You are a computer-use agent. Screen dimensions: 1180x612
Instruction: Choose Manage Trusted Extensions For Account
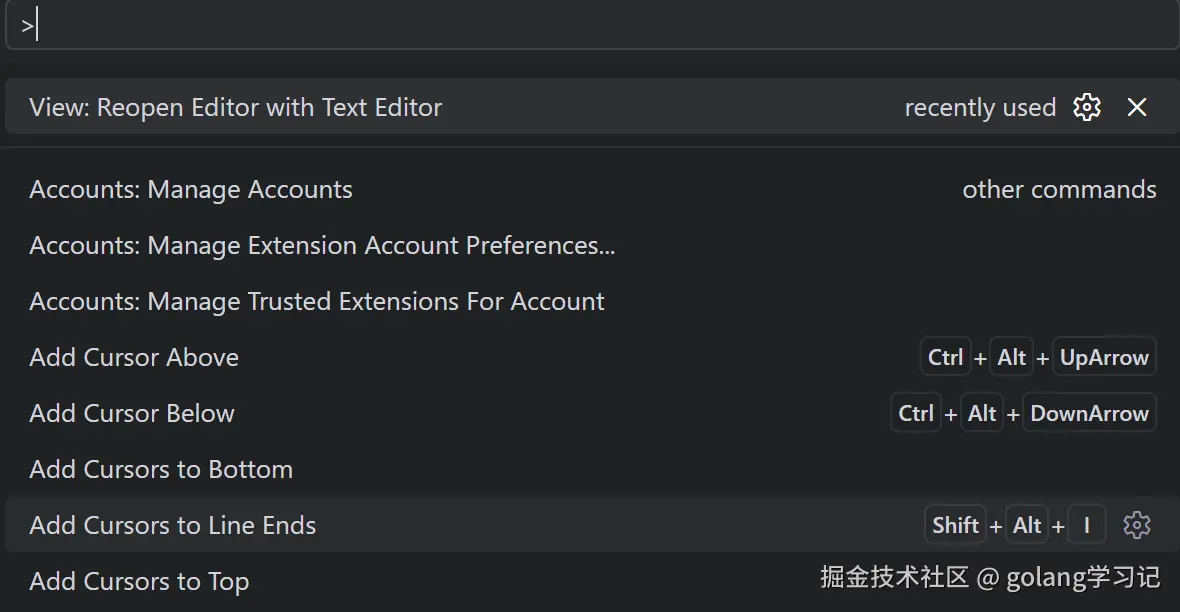(317, 302)
